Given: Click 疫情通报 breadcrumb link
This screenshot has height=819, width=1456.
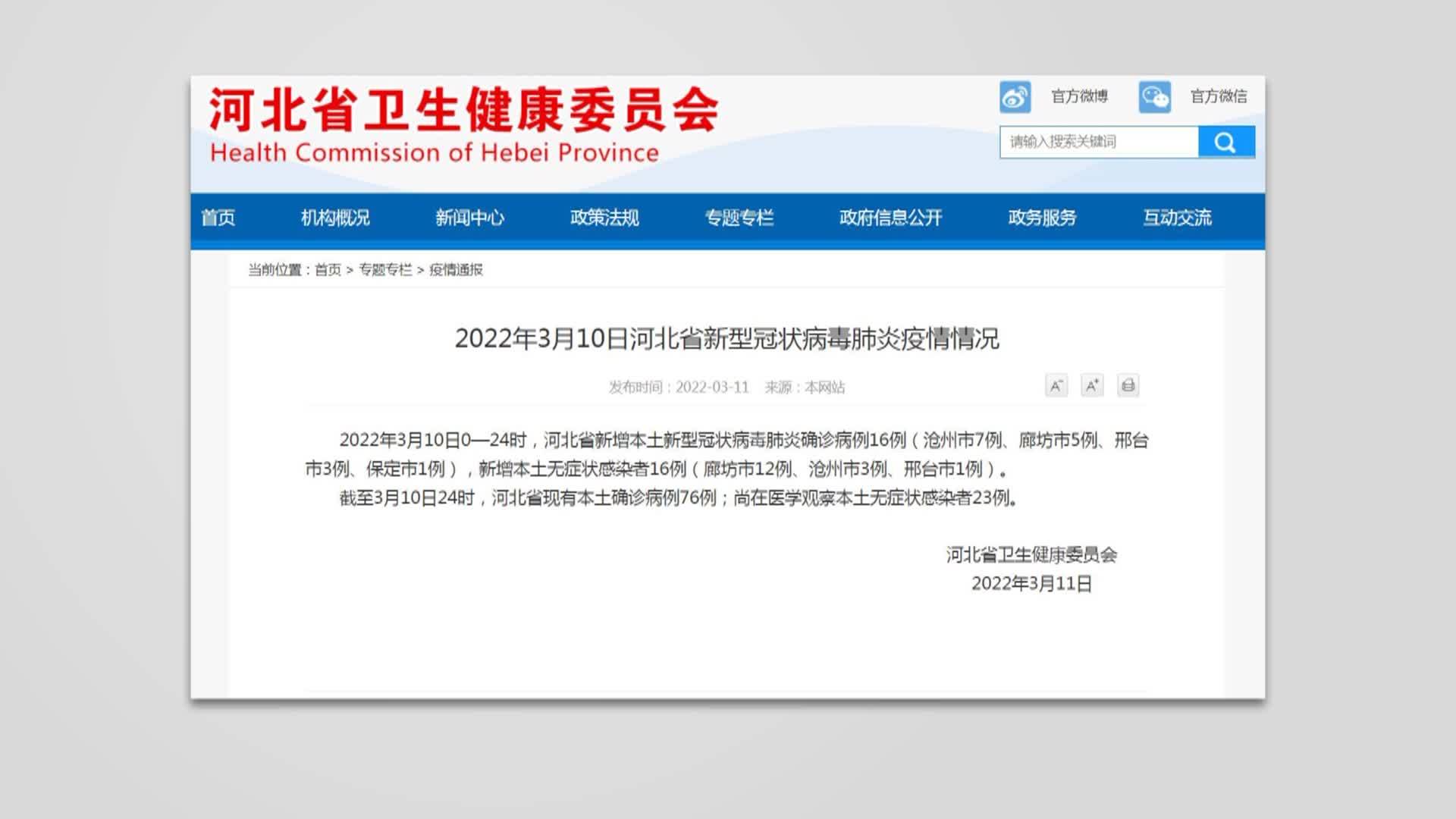Looking at the screenshot, I should coord(456,270).
